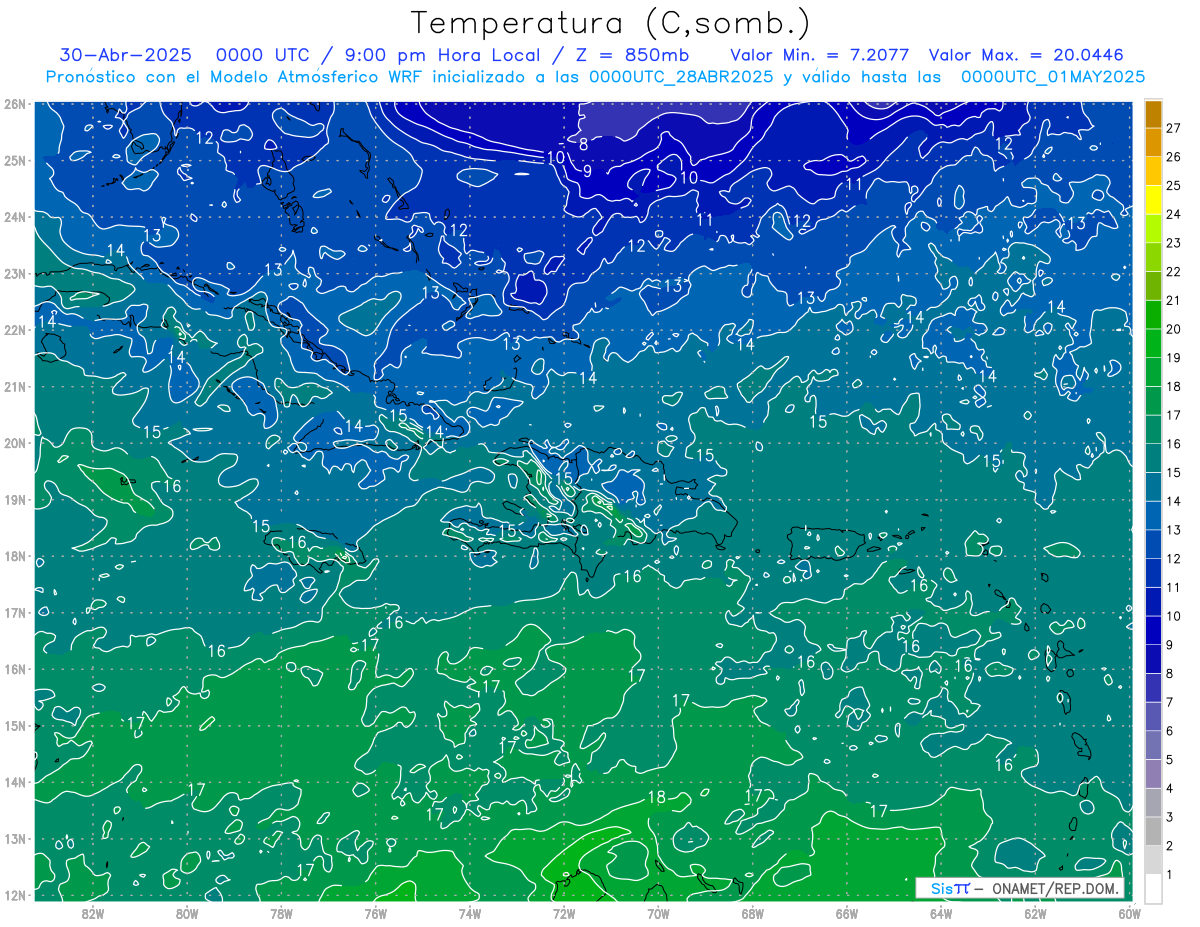Click the color bar segment between 9 and 10

pos(1153,630)
